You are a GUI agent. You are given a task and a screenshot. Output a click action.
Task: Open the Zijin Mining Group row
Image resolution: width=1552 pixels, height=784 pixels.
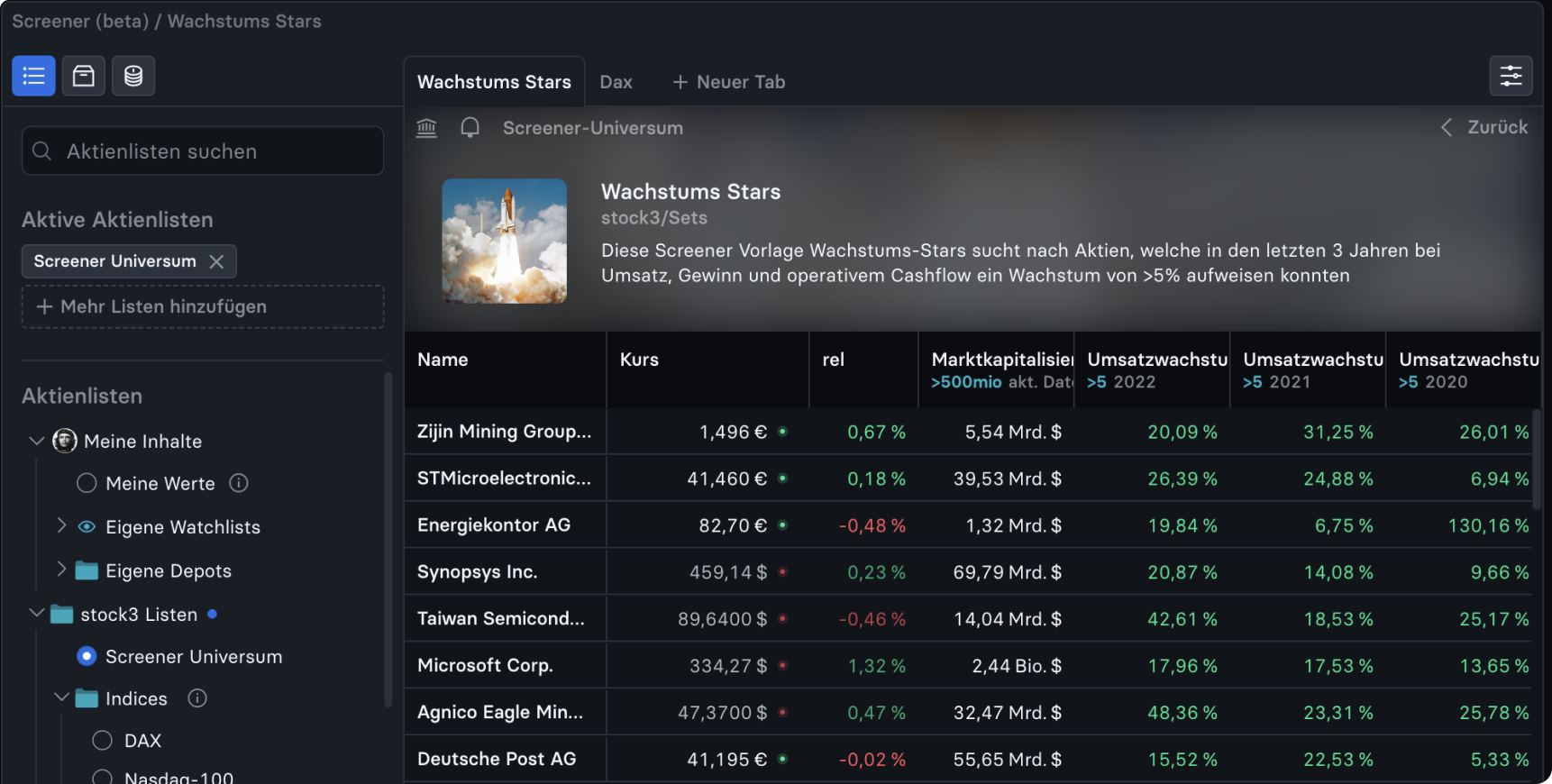969,432
